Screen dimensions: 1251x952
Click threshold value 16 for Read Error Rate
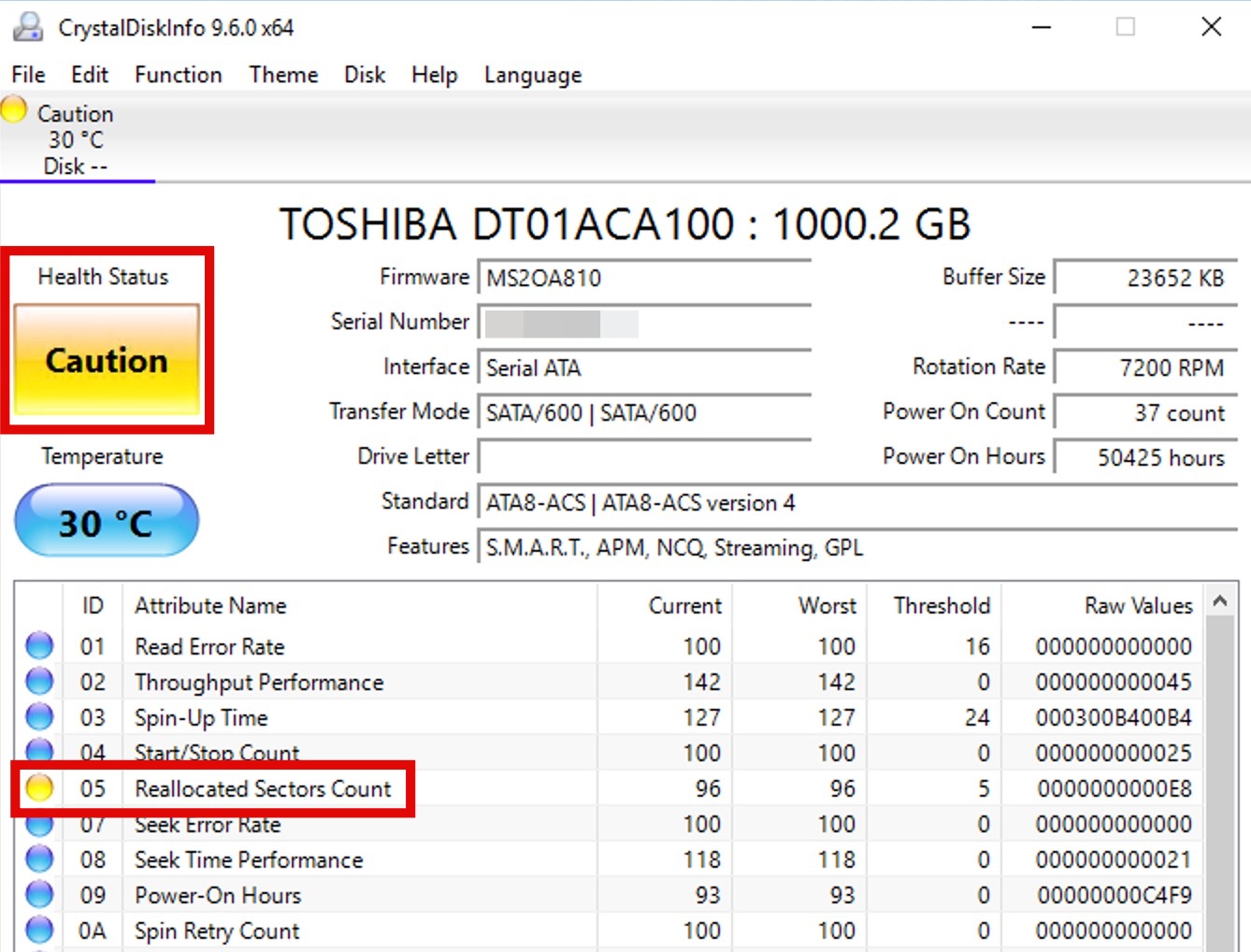pyautogui.click(x=977, y=646)
